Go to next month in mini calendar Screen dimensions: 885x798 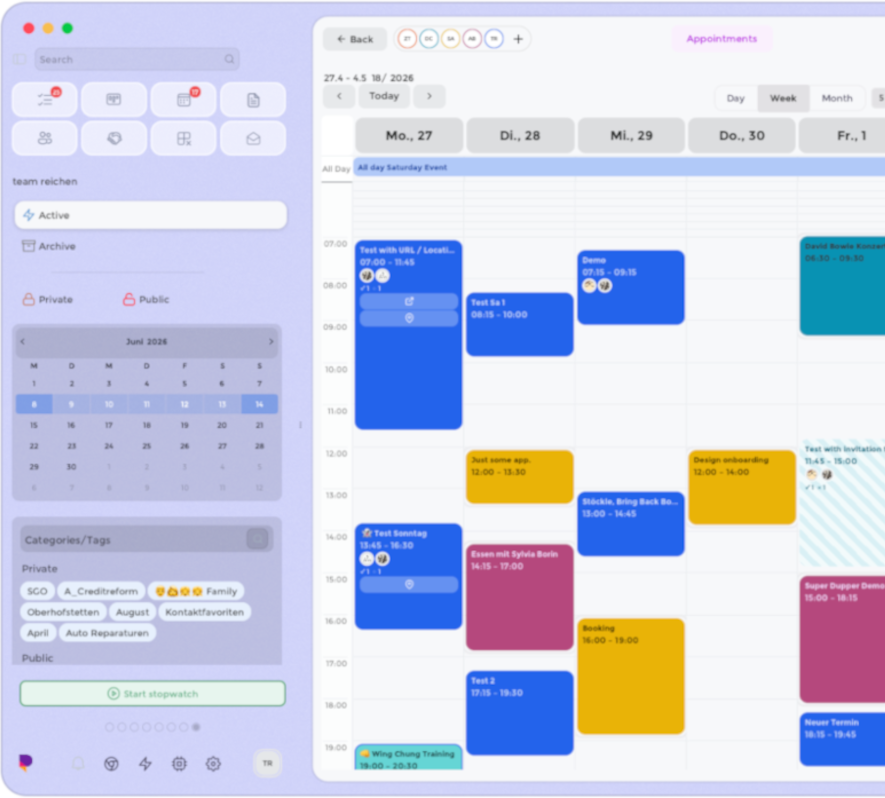[x=271, y=341]
